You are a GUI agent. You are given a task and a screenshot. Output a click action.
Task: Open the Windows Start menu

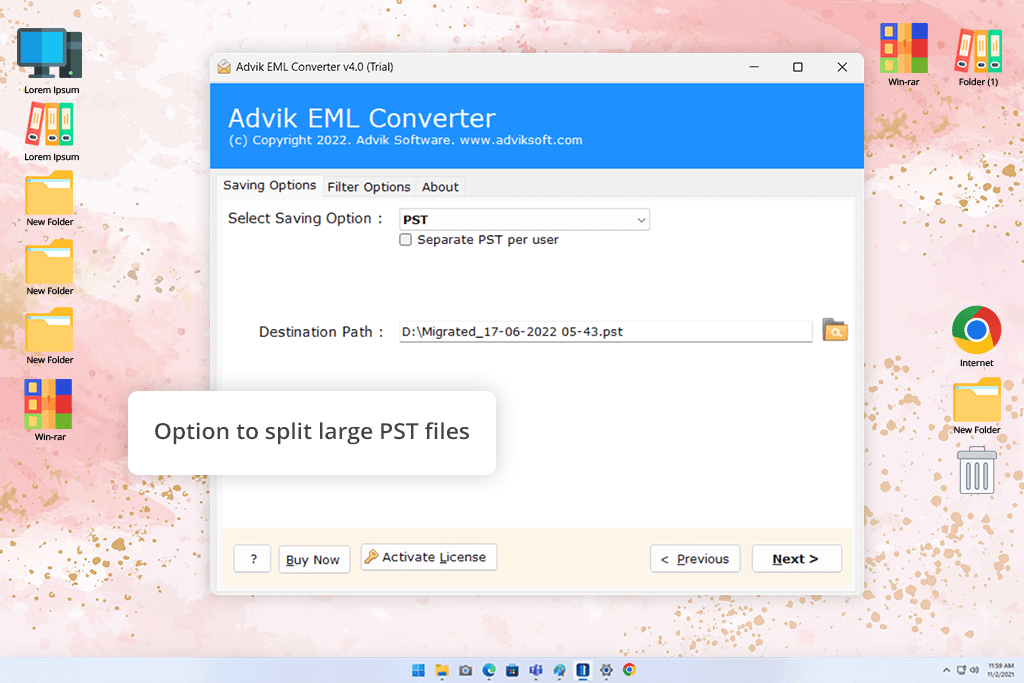(419, 670)
